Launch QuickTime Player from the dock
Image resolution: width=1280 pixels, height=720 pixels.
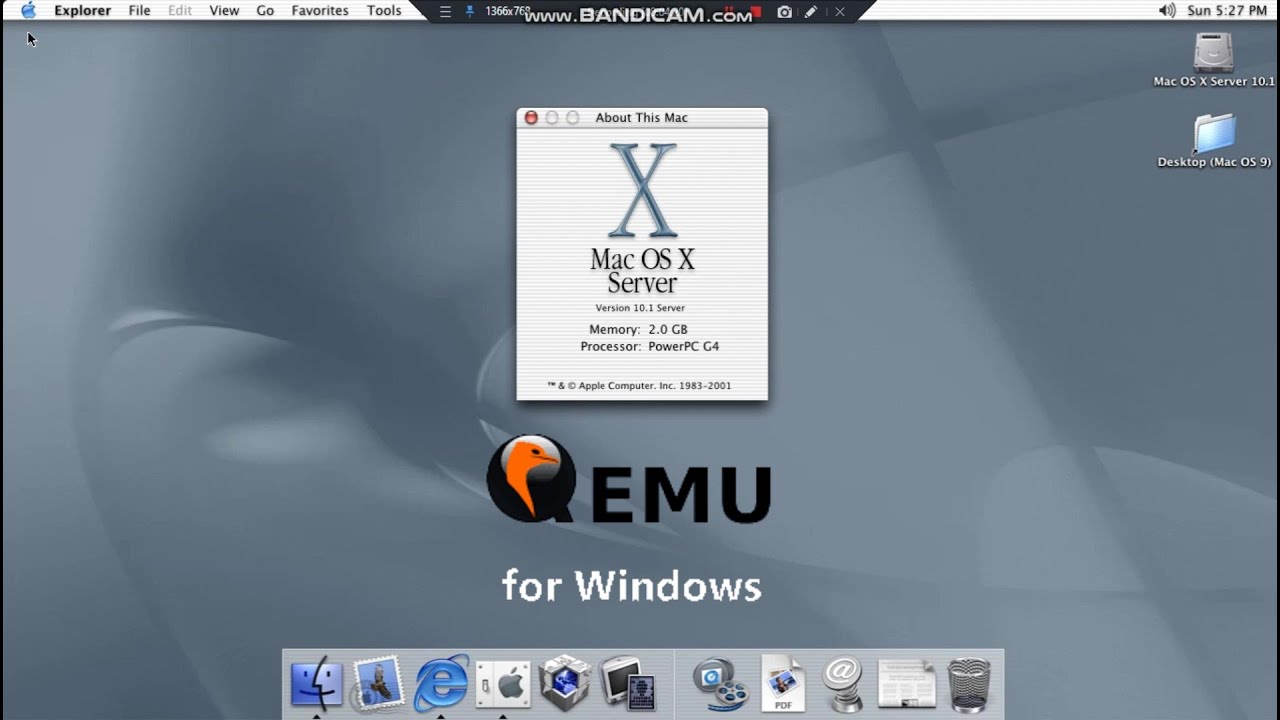[721, 684]
